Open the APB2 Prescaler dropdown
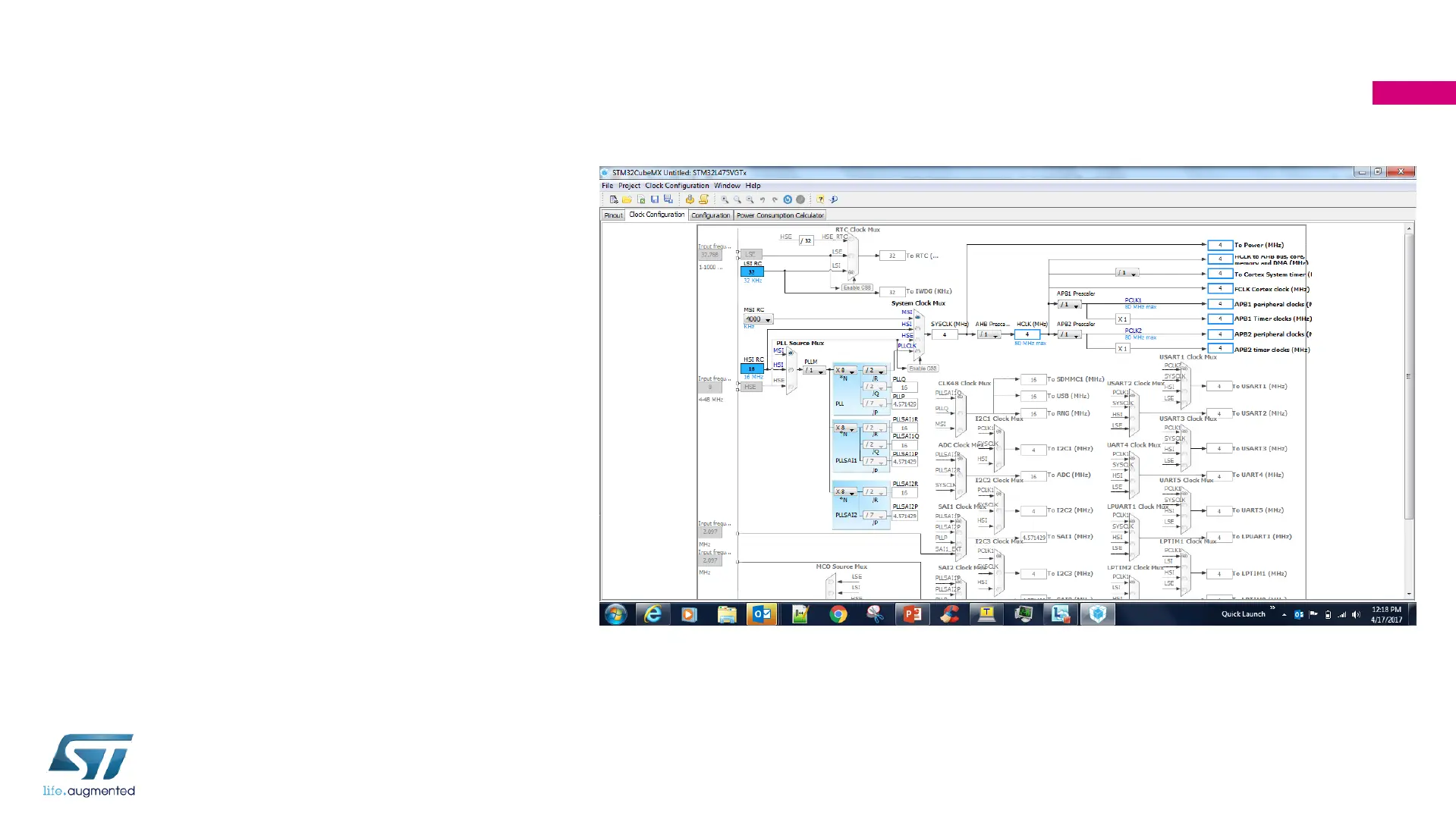Viewport: 1456px width, 819px height. 1070,334
